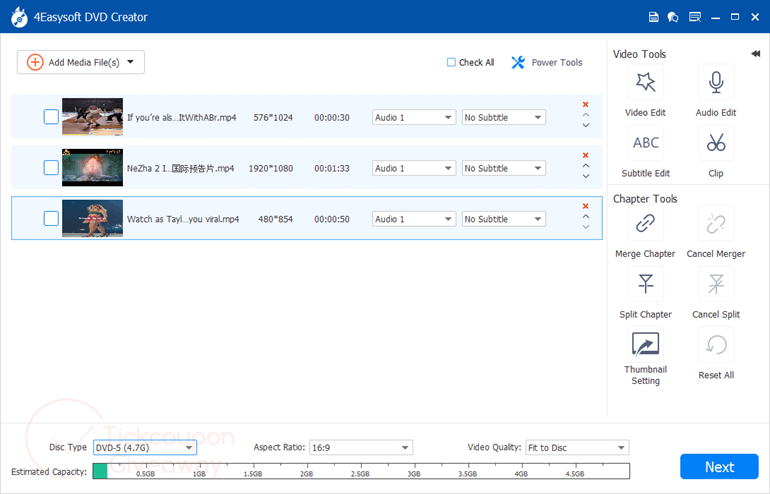Move Watch as Tayl file up with arrow
Image resolution: width=770 pixels, height=494 pixels.
coord(586,217)
